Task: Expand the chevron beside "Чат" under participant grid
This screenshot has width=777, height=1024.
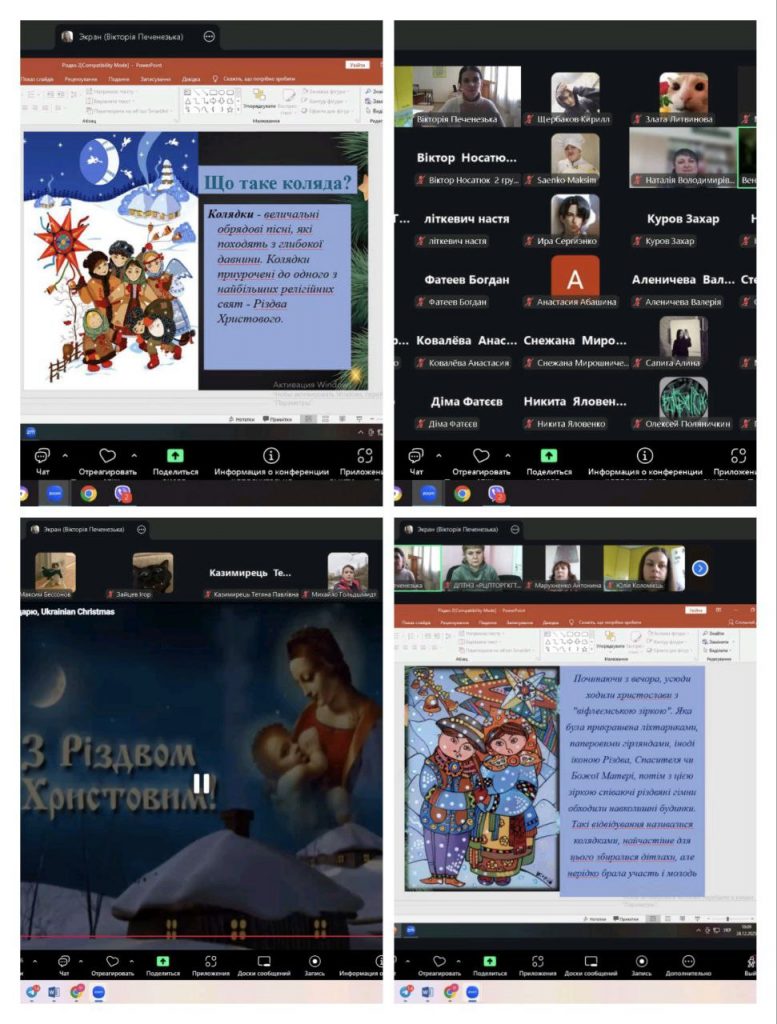Action: [x=439, y=456]
